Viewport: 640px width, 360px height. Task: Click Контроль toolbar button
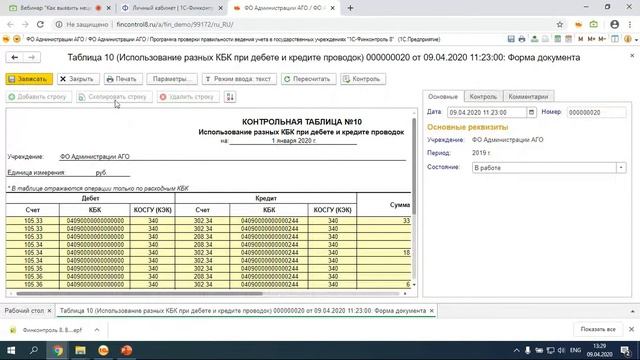click(362, 79)
